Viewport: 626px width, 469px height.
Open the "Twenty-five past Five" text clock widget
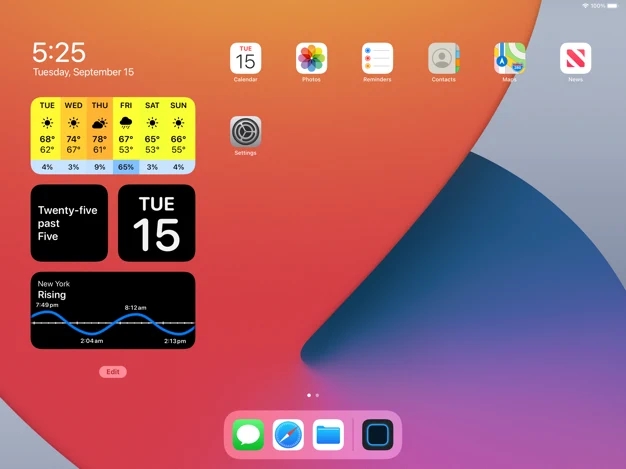[69, 223]
